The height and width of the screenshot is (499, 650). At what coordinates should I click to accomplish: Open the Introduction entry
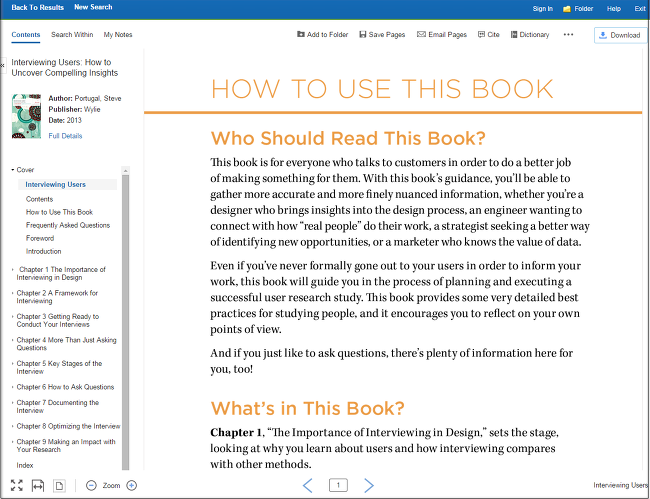(x=44, y=252)
